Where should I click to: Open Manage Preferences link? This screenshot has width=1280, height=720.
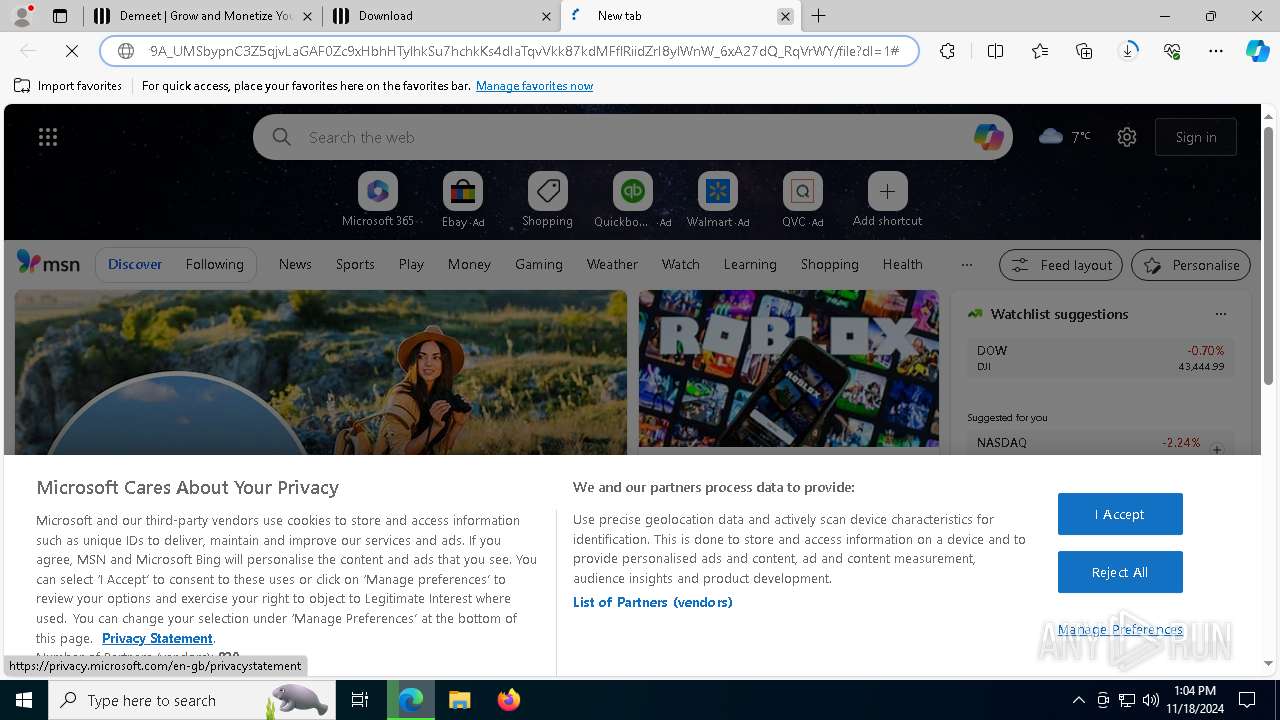[1120, 629]
